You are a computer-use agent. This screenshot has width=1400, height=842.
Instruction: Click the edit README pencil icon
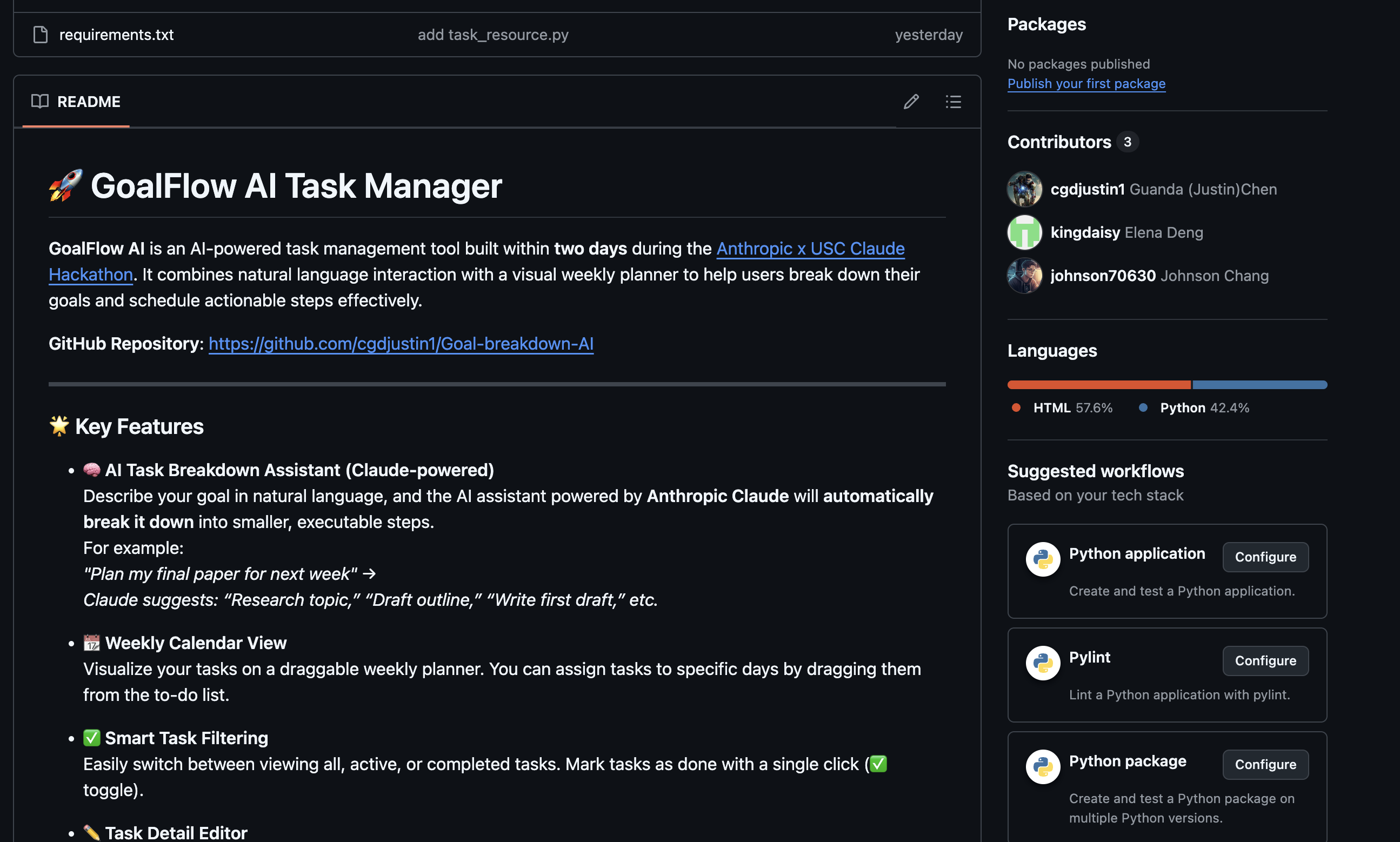(x=911, y=102)
